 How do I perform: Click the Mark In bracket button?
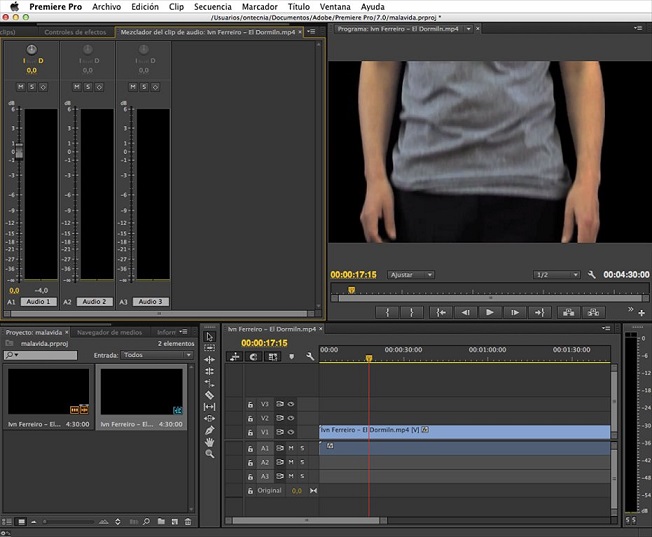coord(387,312)
